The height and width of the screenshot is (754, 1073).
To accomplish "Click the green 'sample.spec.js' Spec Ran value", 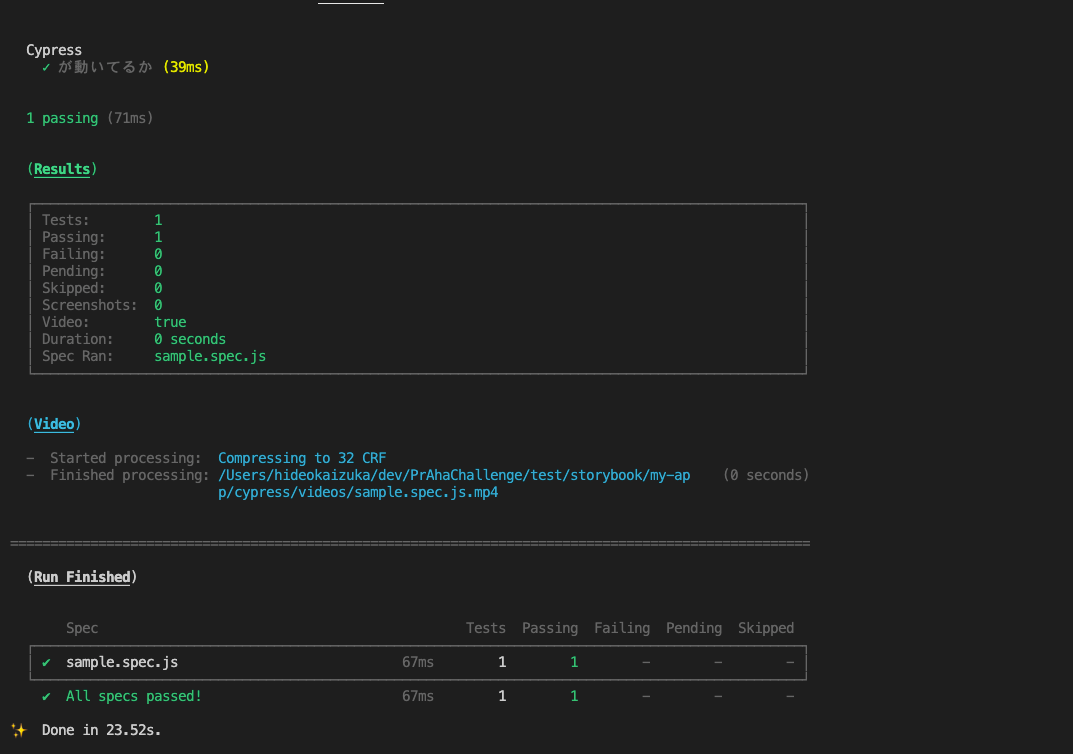I will click(210, 356).
